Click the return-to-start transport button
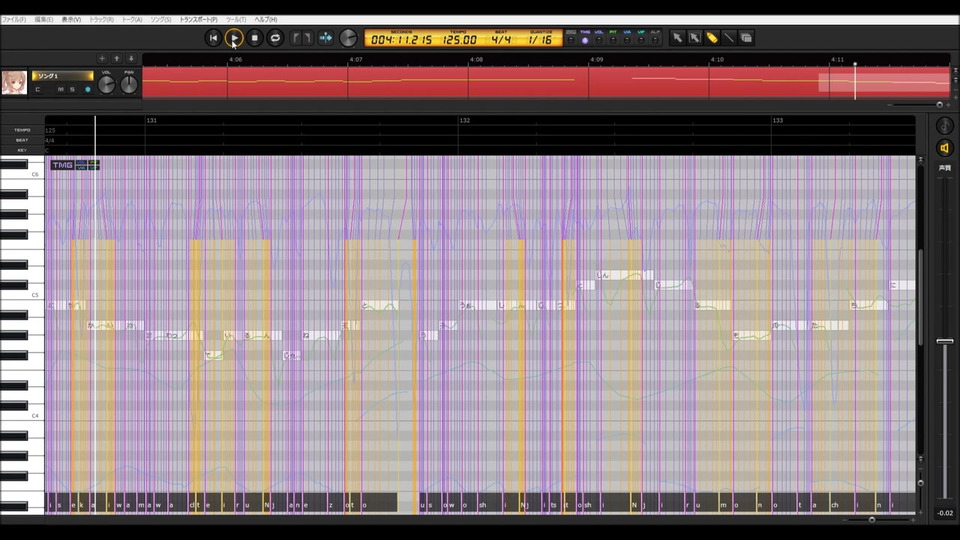Viewport: 960px width, 540px height. pyautogui.click(x=213, y=38)
